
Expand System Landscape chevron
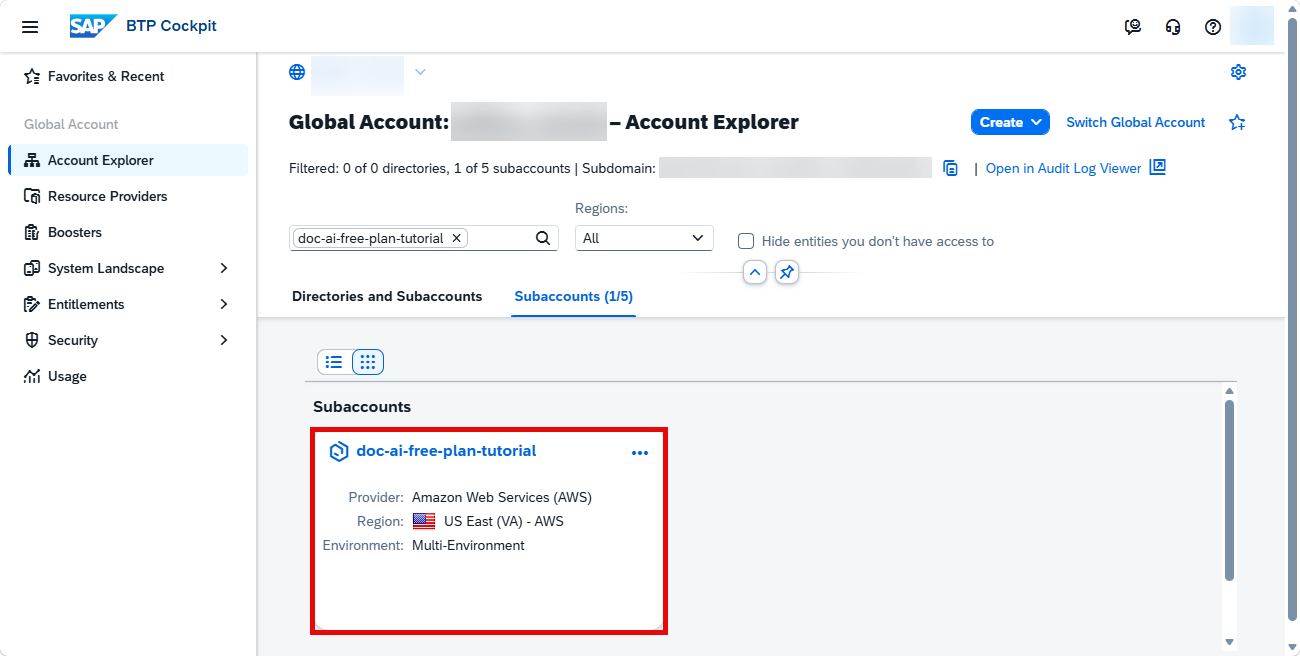pos(223,268)
